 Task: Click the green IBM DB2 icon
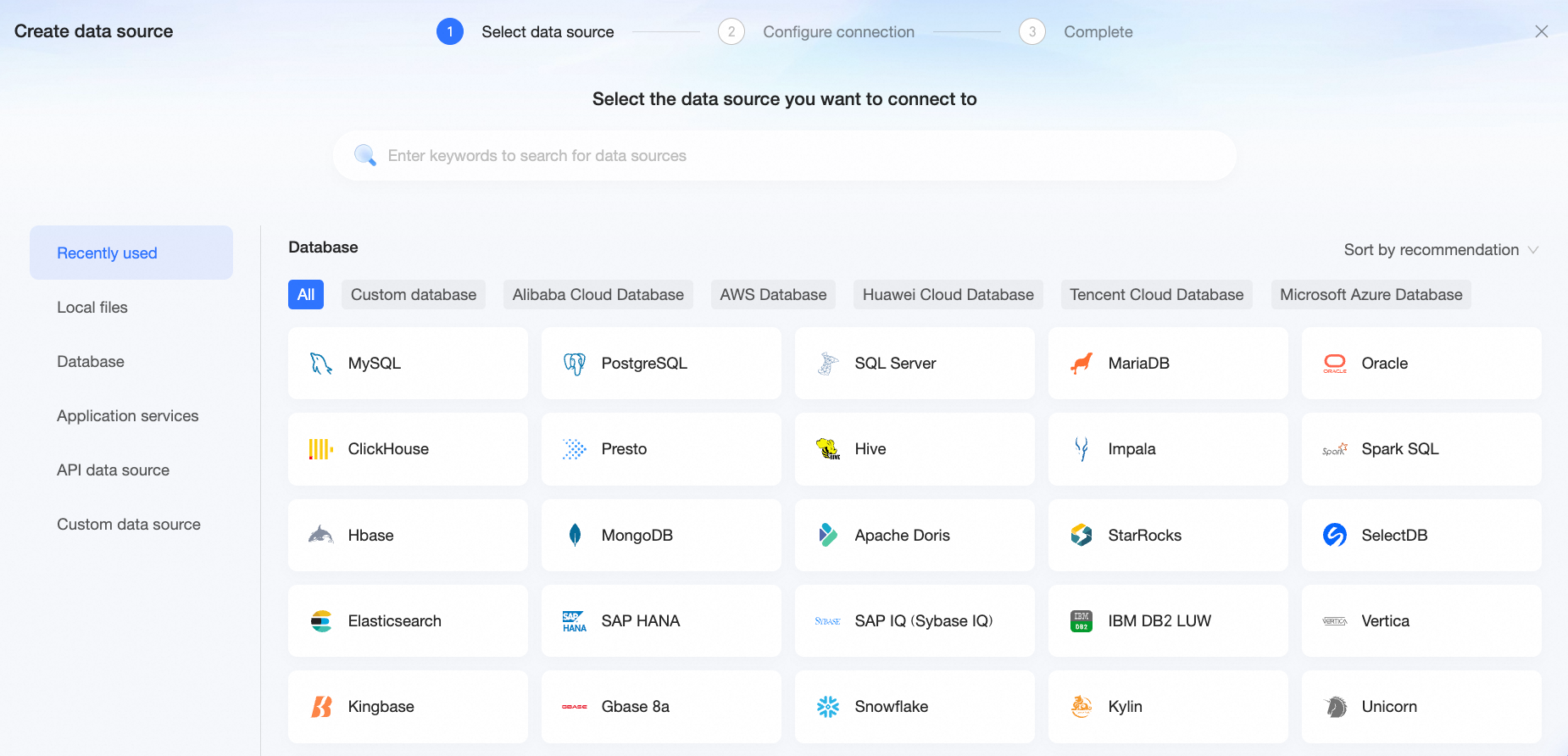tap(1081, 621)
